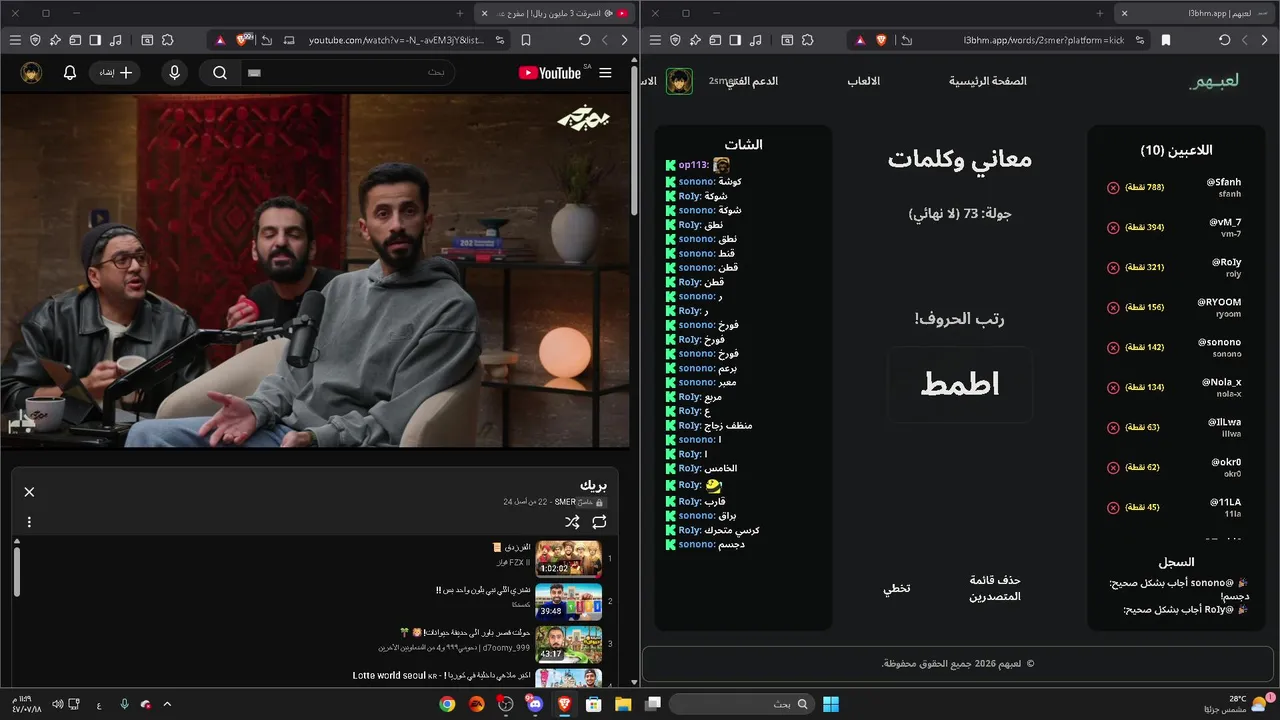Start YouTube voice search with microphone
1280x720 pixels.
coord(175,73)
